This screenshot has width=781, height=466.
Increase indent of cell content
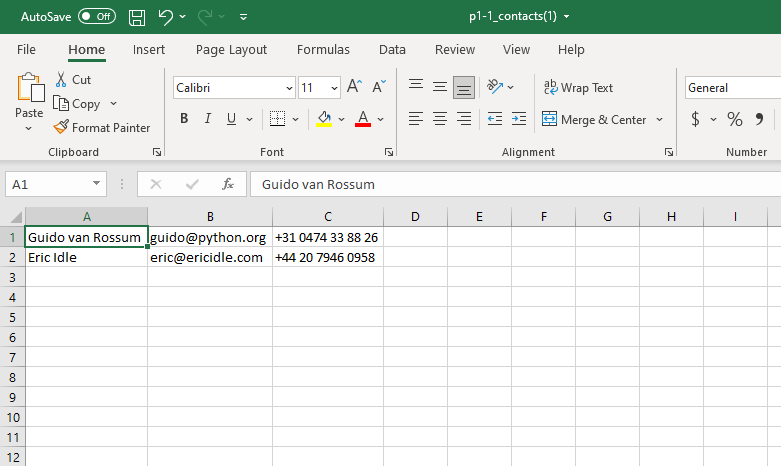519,119
